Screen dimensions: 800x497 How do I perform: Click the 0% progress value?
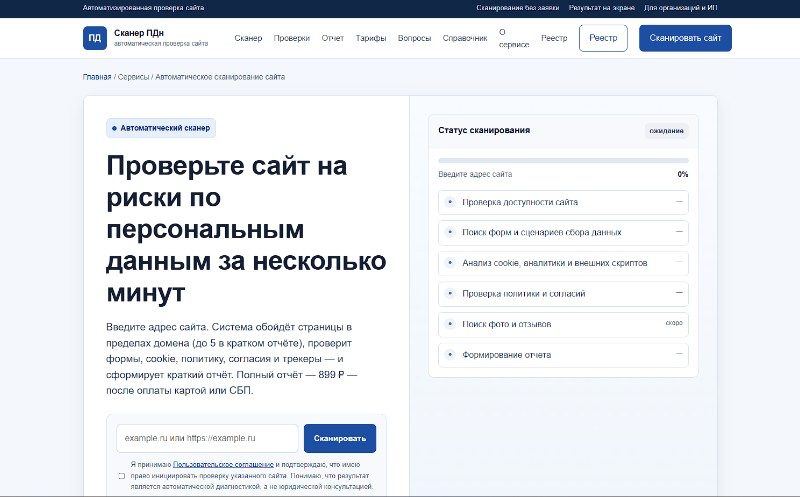click(683, 175)
